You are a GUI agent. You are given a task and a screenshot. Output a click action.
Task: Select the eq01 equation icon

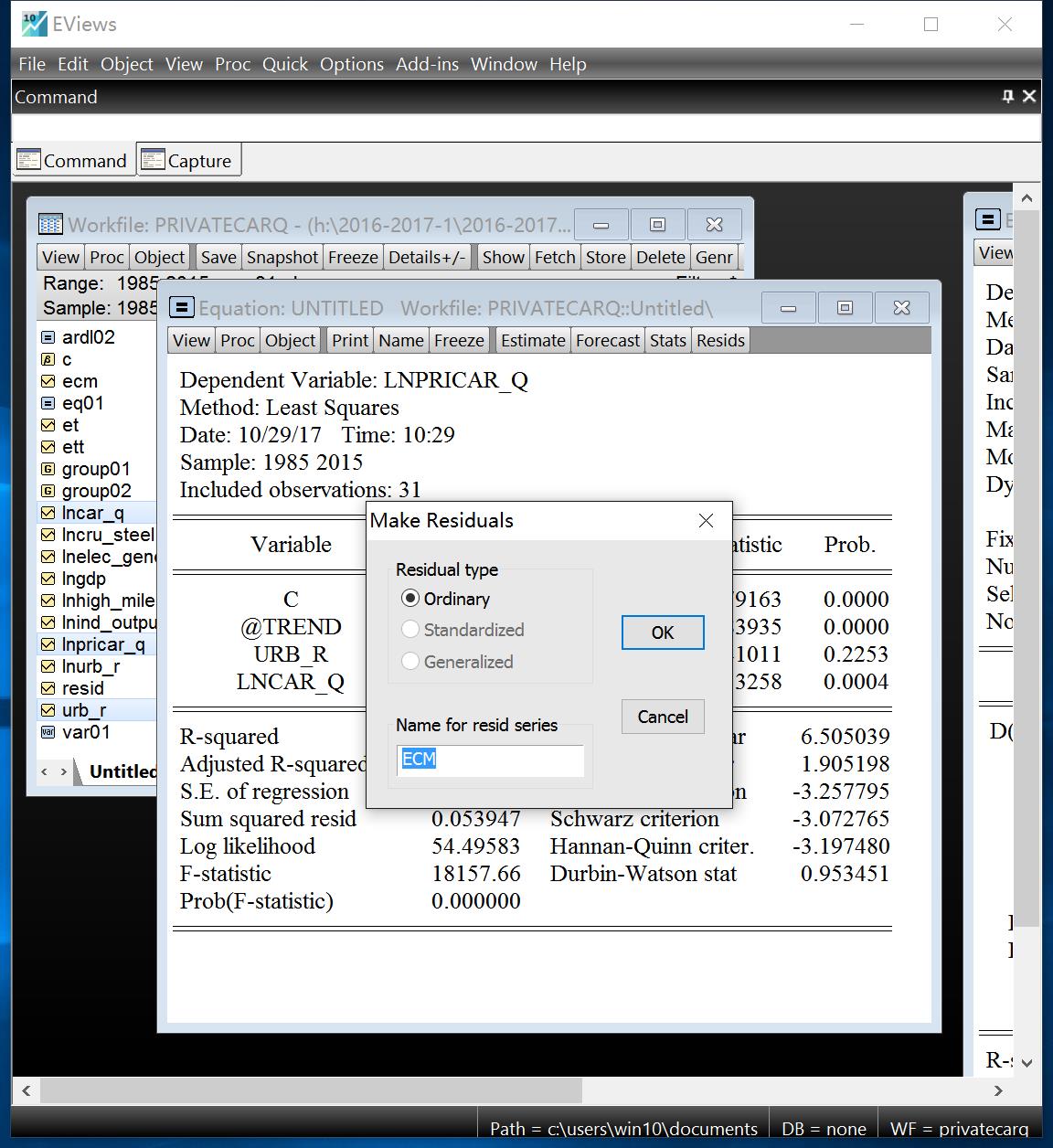(x=48, y=403)
